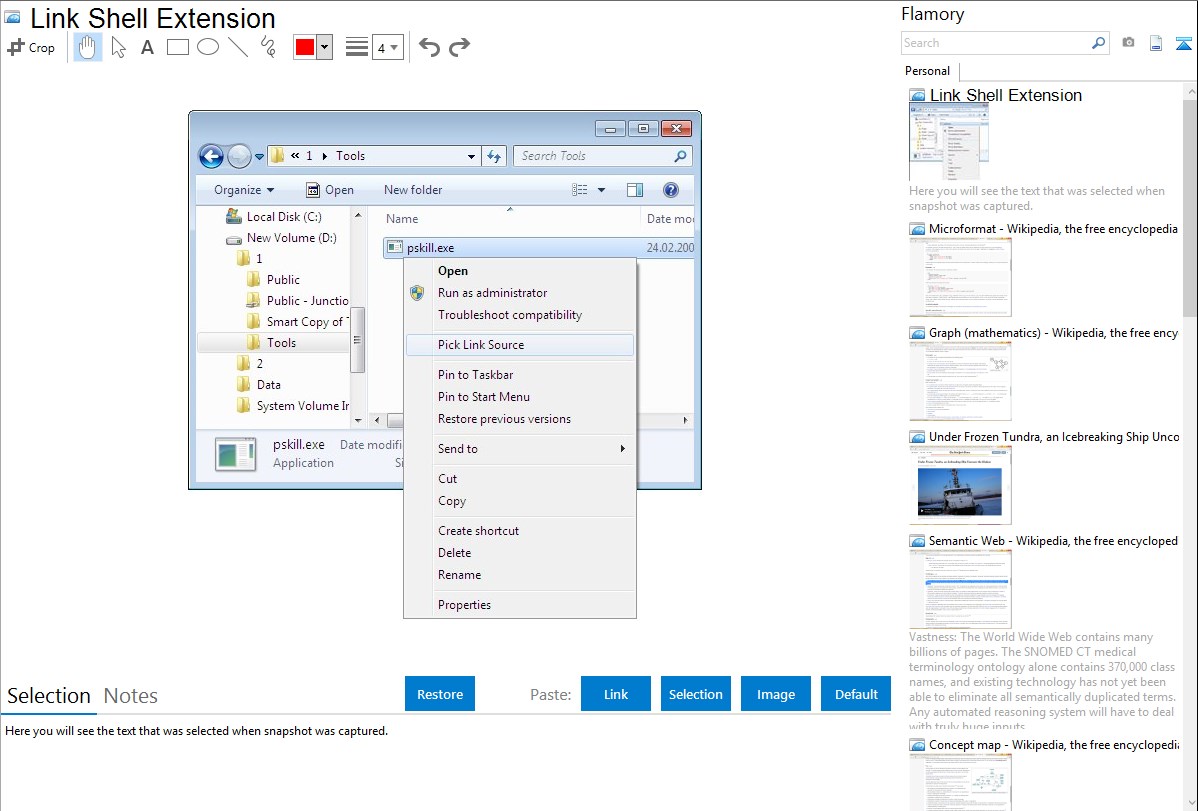Open the Personal tab
The image size is (1198, 811).
click(x=927, y=71)
